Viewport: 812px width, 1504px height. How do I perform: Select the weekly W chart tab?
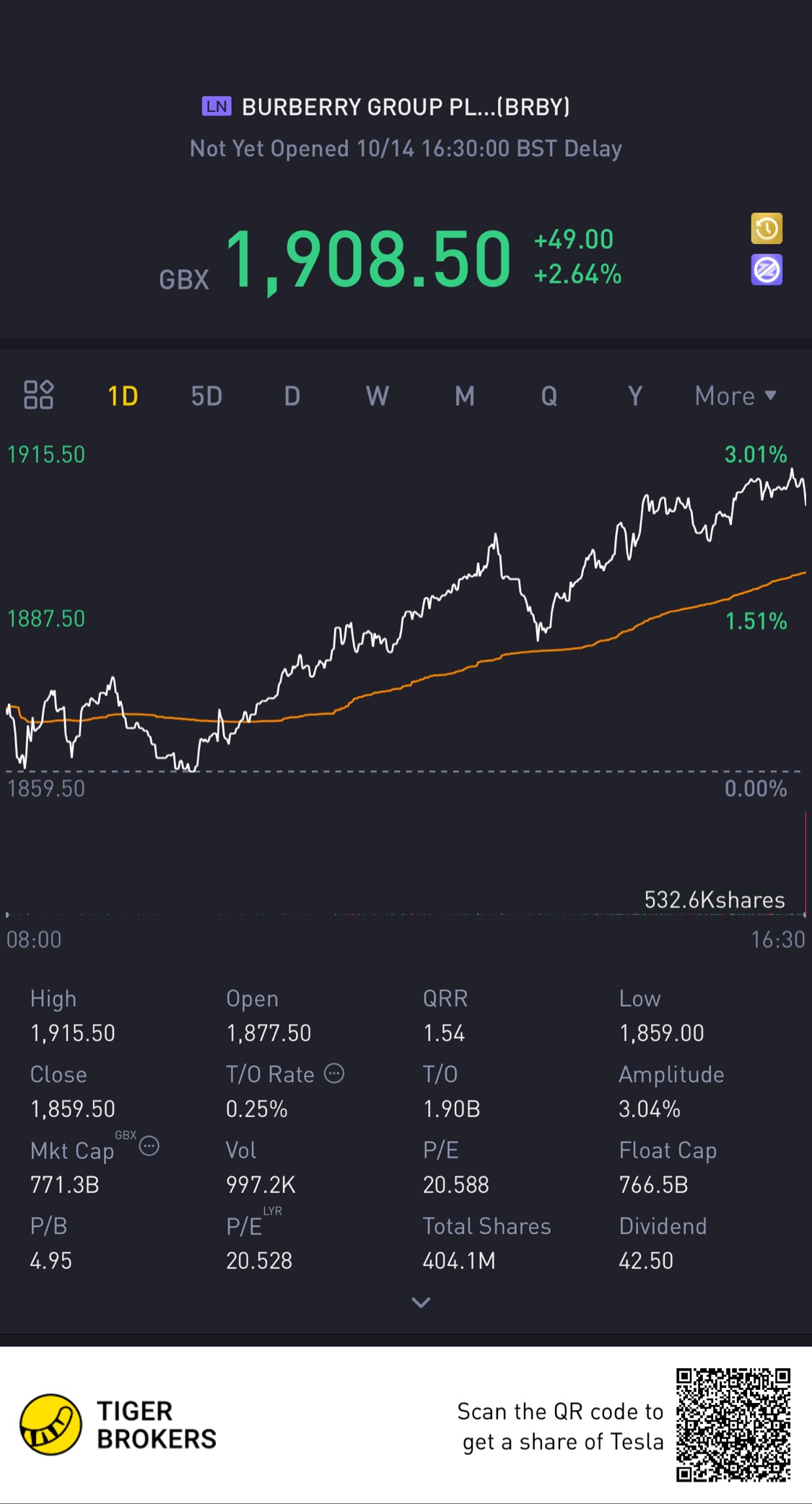pyautogui.click(x=377, y=396)
